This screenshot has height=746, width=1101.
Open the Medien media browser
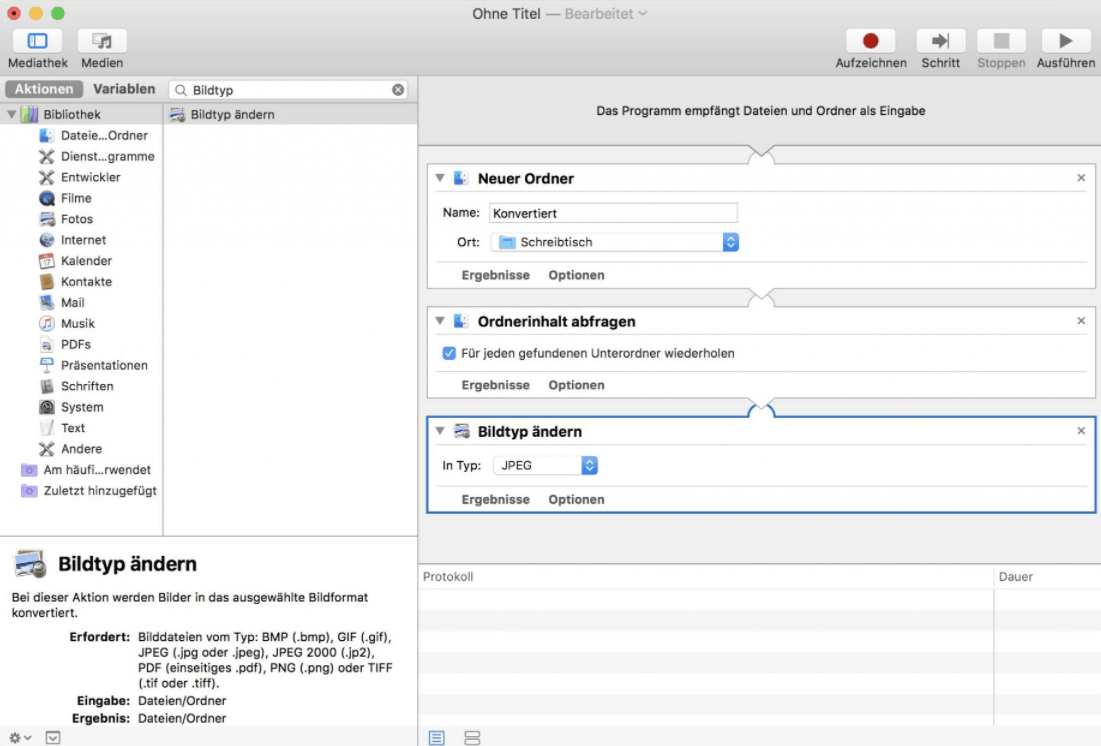click(102, 41)
